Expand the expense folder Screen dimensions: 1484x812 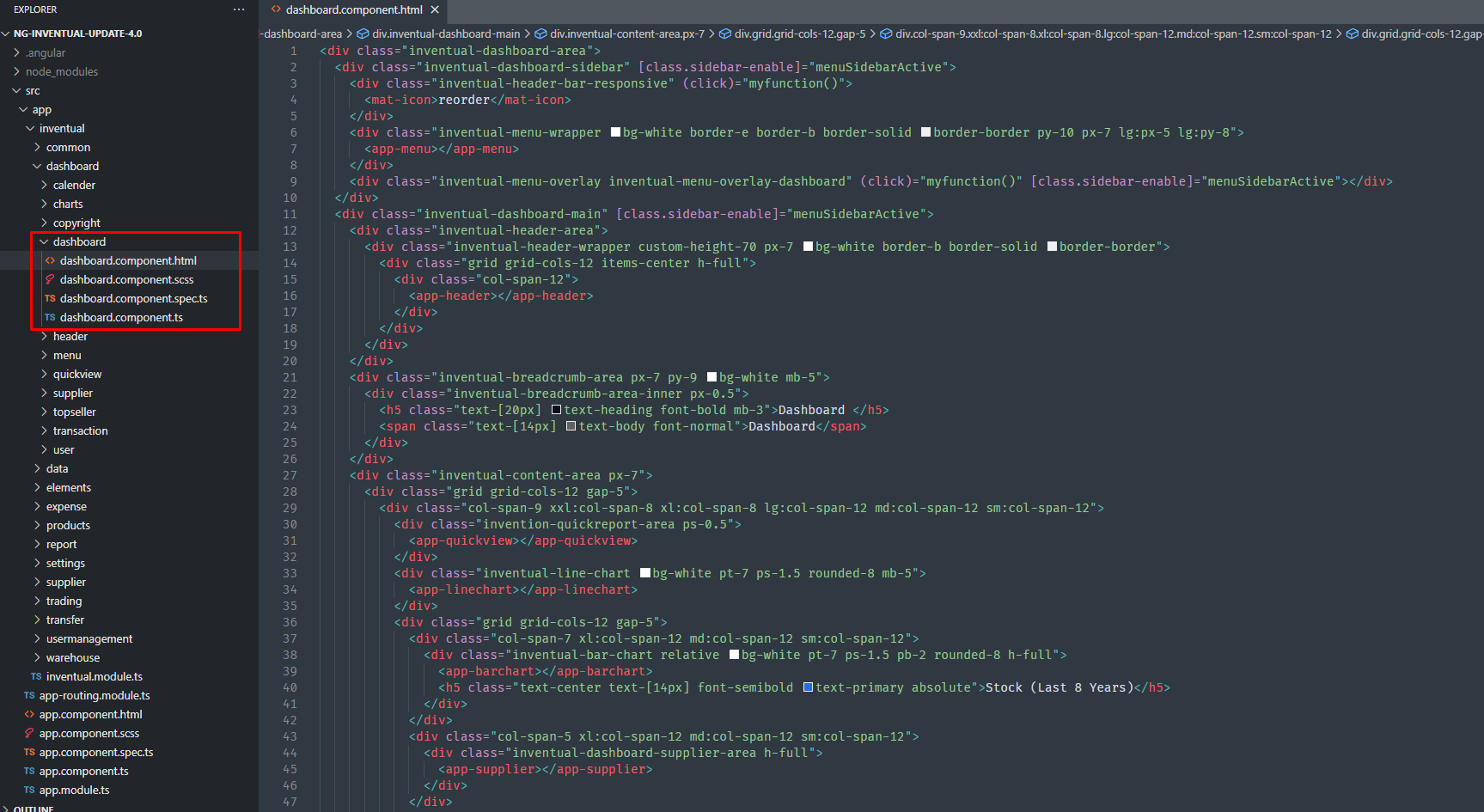point(37,506)
